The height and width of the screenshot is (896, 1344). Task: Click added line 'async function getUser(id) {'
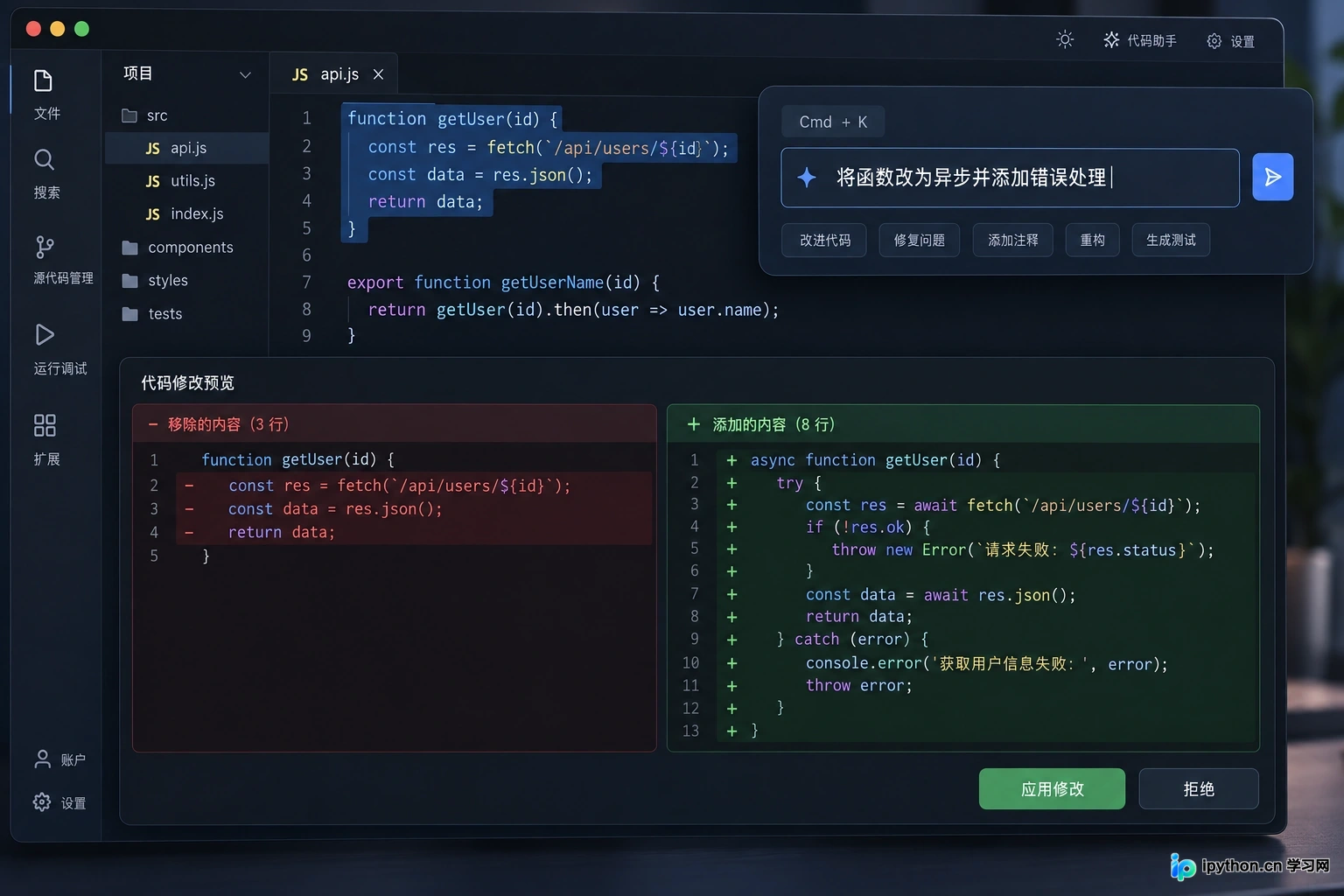(x=875, y=460)
